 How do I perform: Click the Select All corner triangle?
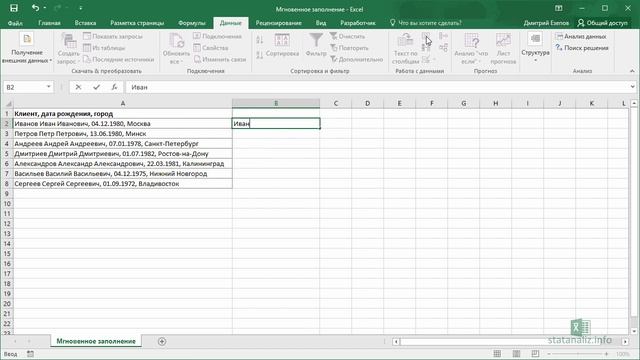8,104
